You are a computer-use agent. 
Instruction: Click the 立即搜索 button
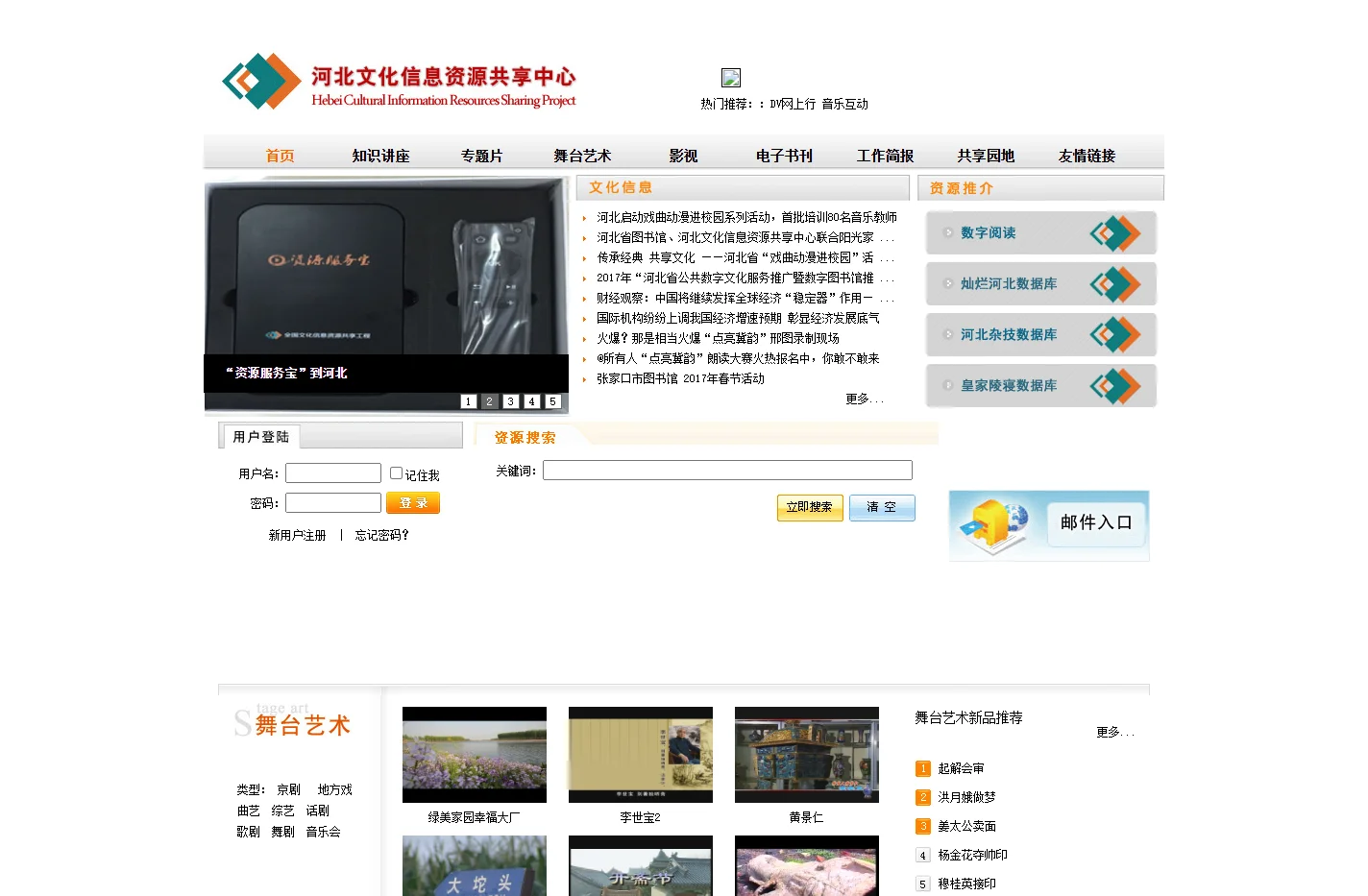pyautogui.click(x=810, y=508)
